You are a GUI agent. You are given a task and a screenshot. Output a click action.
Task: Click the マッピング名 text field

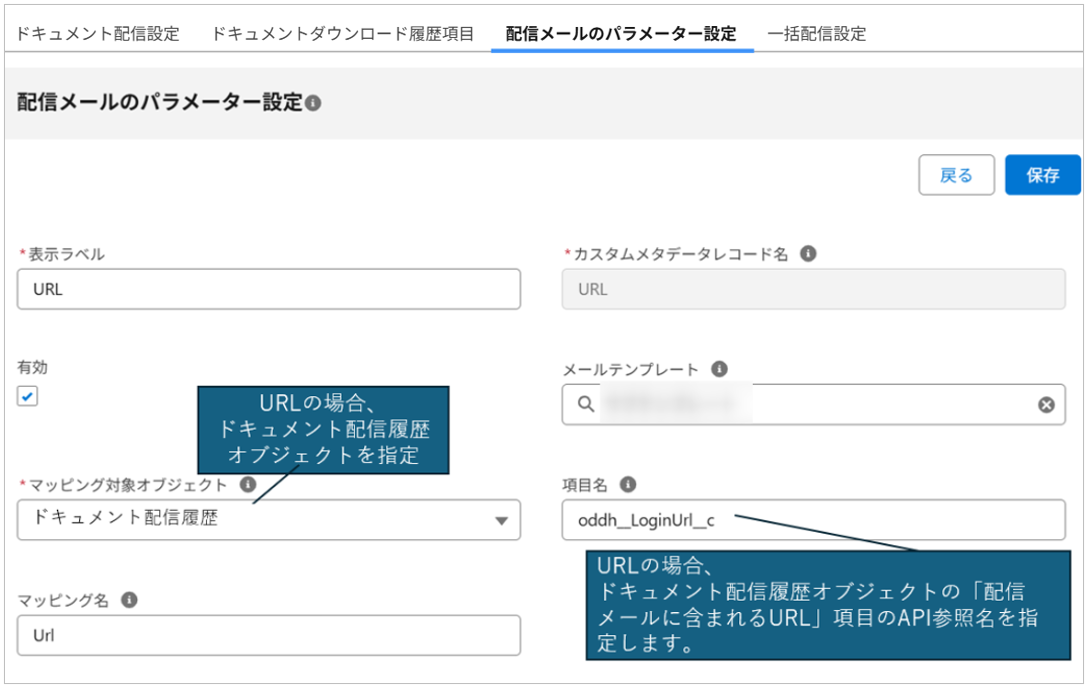click(268, 635)
